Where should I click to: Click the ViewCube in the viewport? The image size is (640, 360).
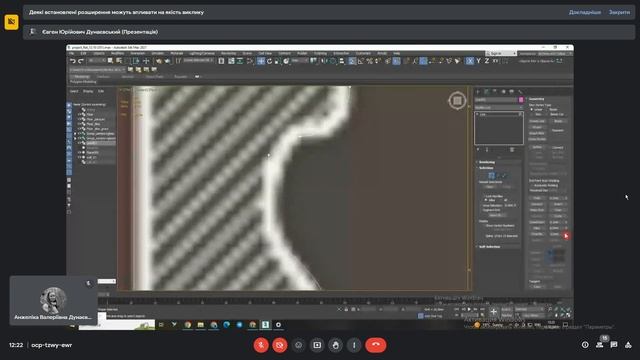coord(457,100)
